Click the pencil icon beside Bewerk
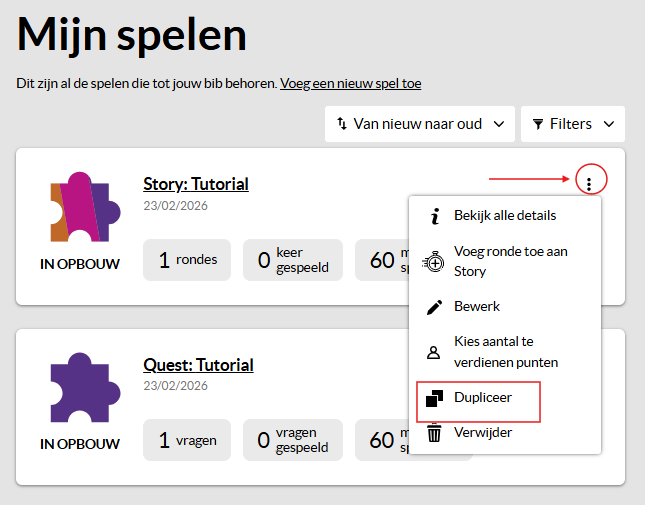The width and height of the screenshot is (645, 505). click(x=434, y=306)
